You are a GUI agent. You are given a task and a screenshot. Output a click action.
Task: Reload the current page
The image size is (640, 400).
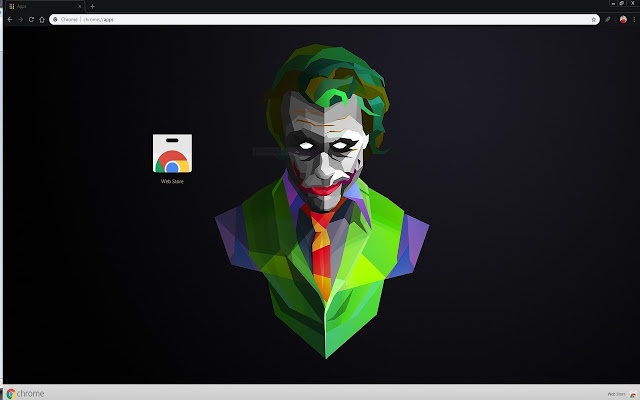click(31, 19)
